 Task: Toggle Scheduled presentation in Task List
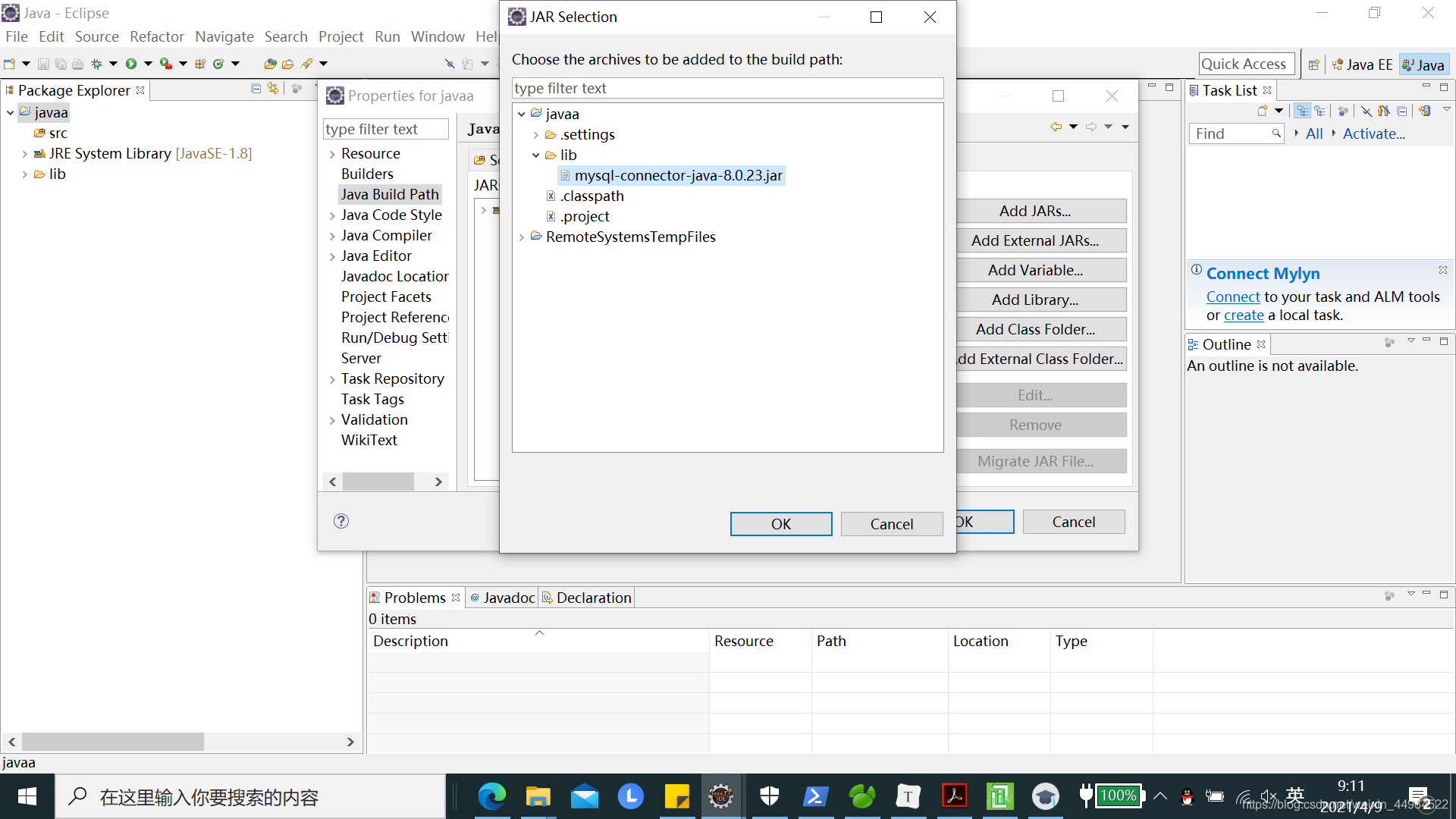(x=1319, y=111)
